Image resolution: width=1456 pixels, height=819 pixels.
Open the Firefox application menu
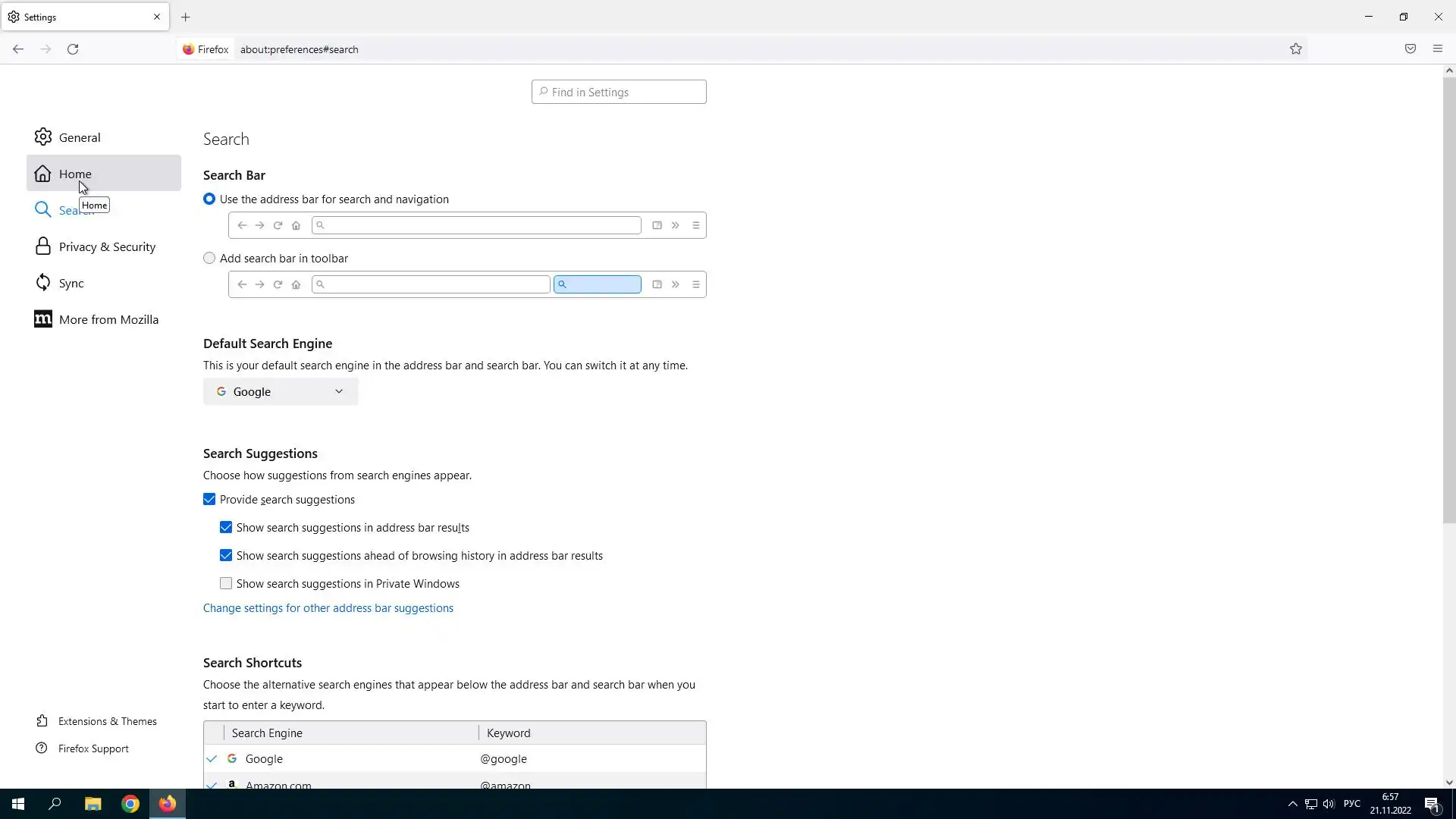(1437, 49)
